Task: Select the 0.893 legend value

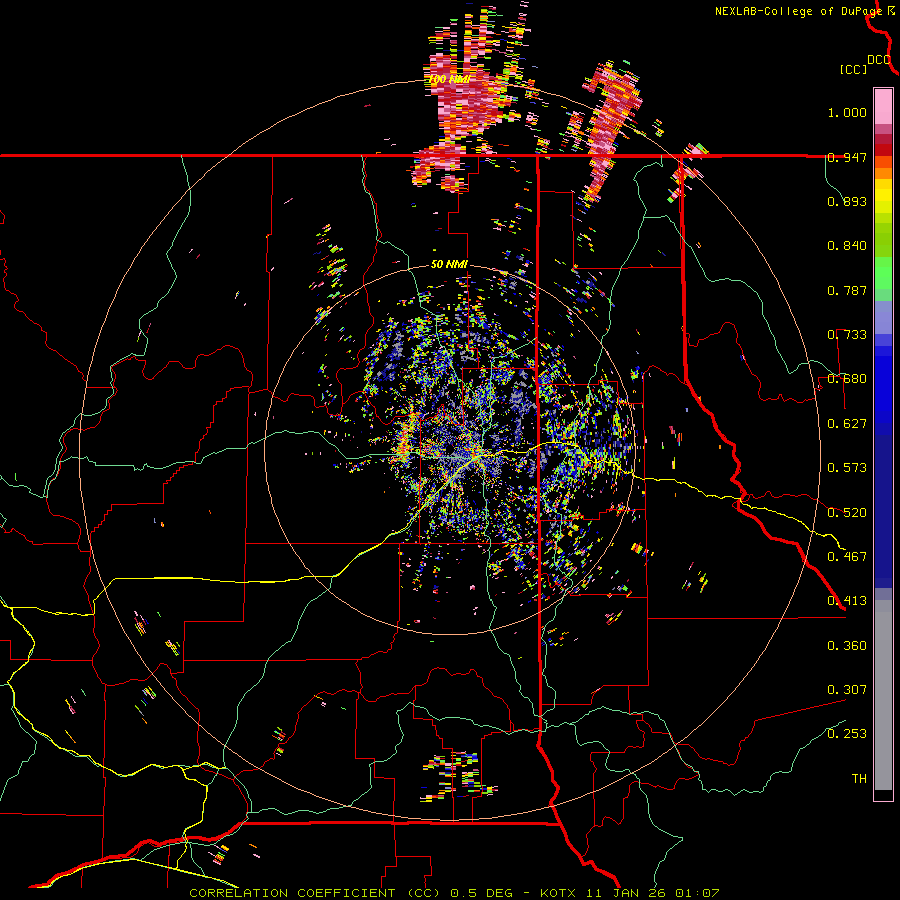Action: coord(847,201)
